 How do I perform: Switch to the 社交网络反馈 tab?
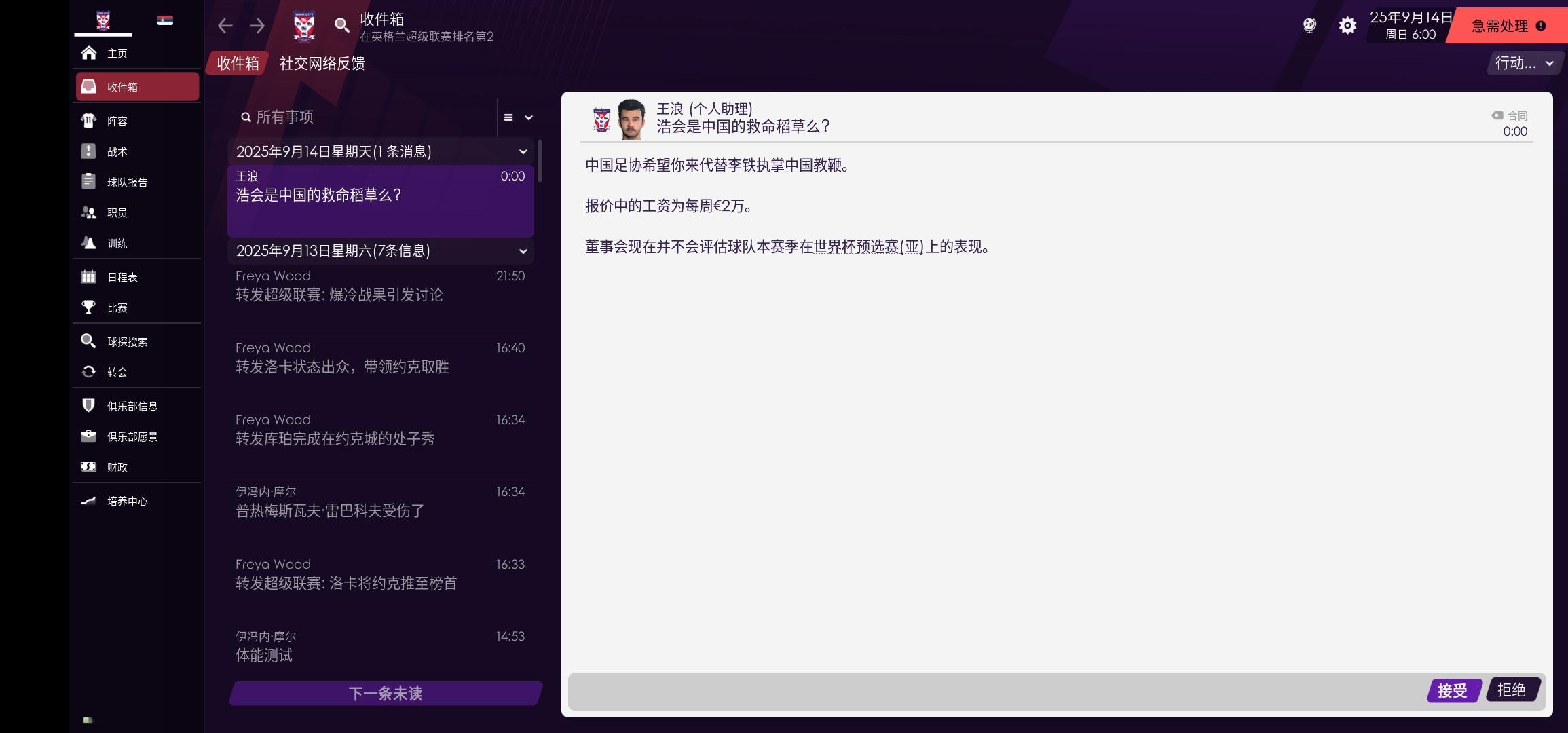point(322,63)
